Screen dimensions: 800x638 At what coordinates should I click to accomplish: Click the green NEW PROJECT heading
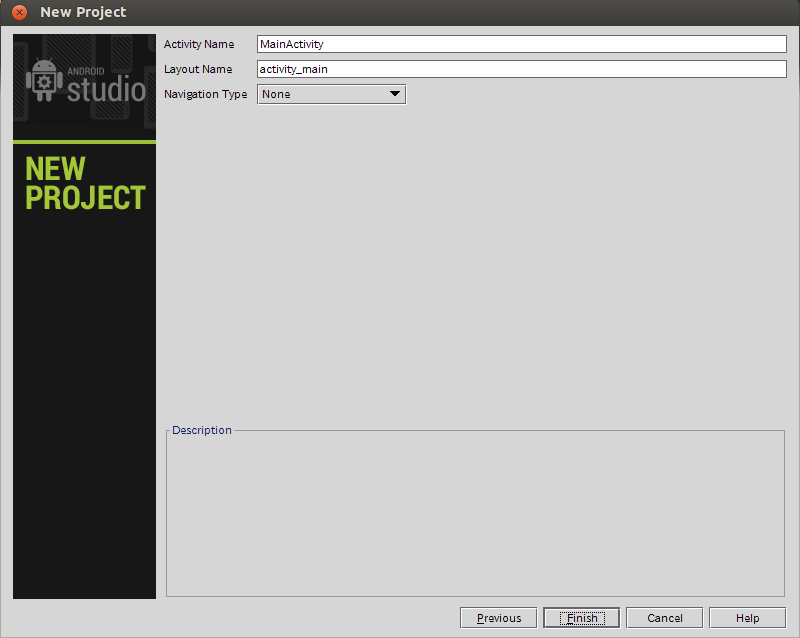click(x=85, y=183)
